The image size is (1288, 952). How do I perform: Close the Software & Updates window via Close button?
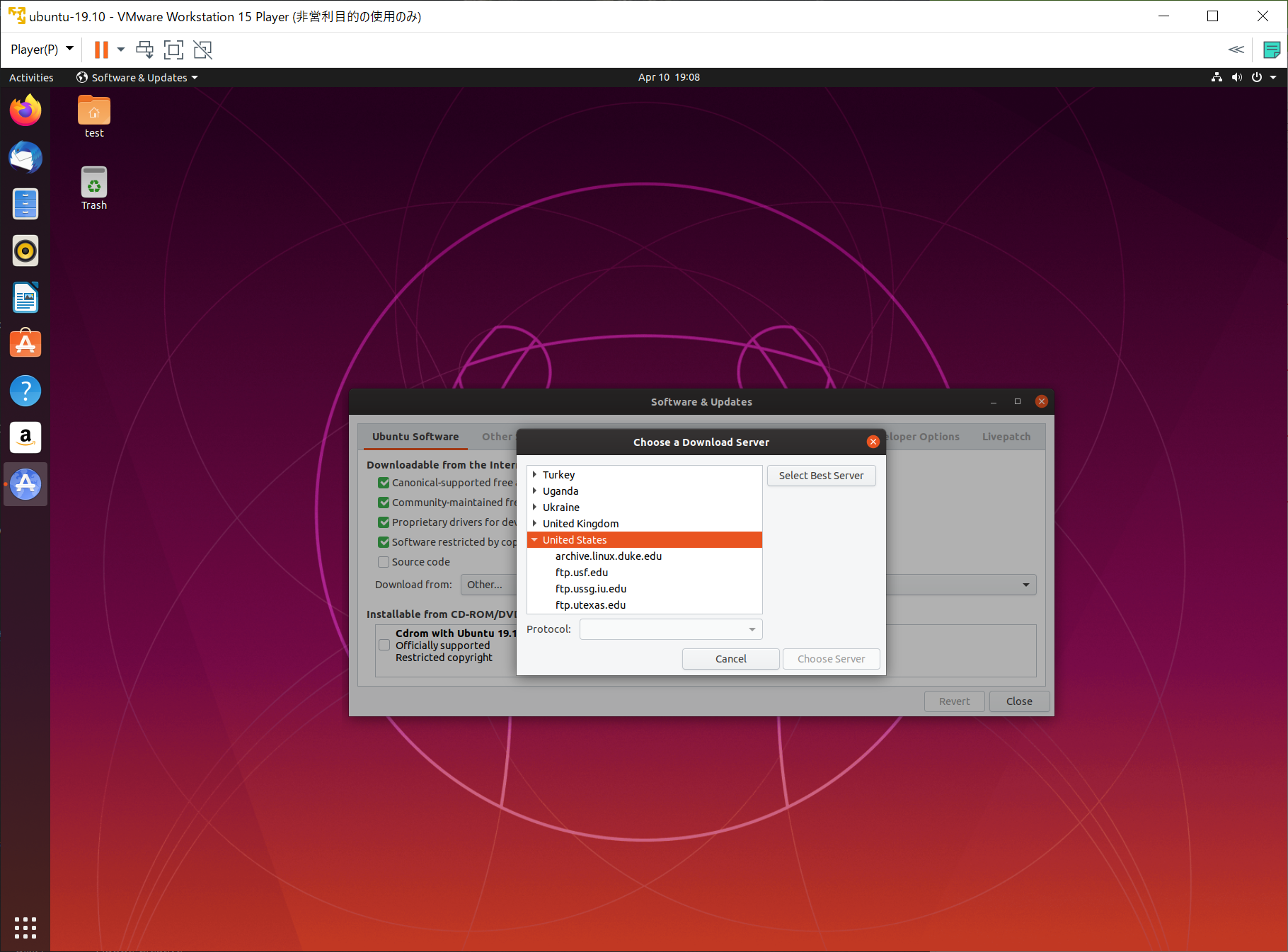tap(1019, 701)
